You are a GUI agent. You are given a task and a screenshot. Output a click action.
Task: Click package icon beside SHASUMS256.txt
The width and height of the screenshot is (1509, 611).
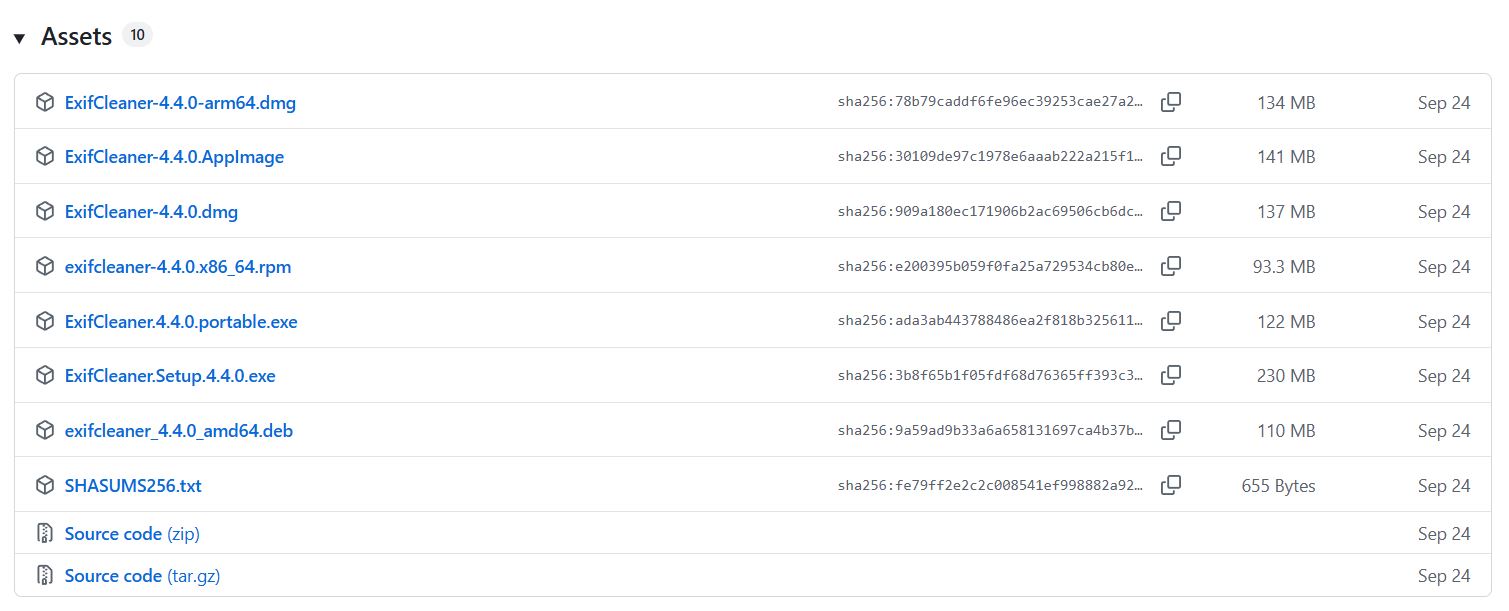(44, 486)
